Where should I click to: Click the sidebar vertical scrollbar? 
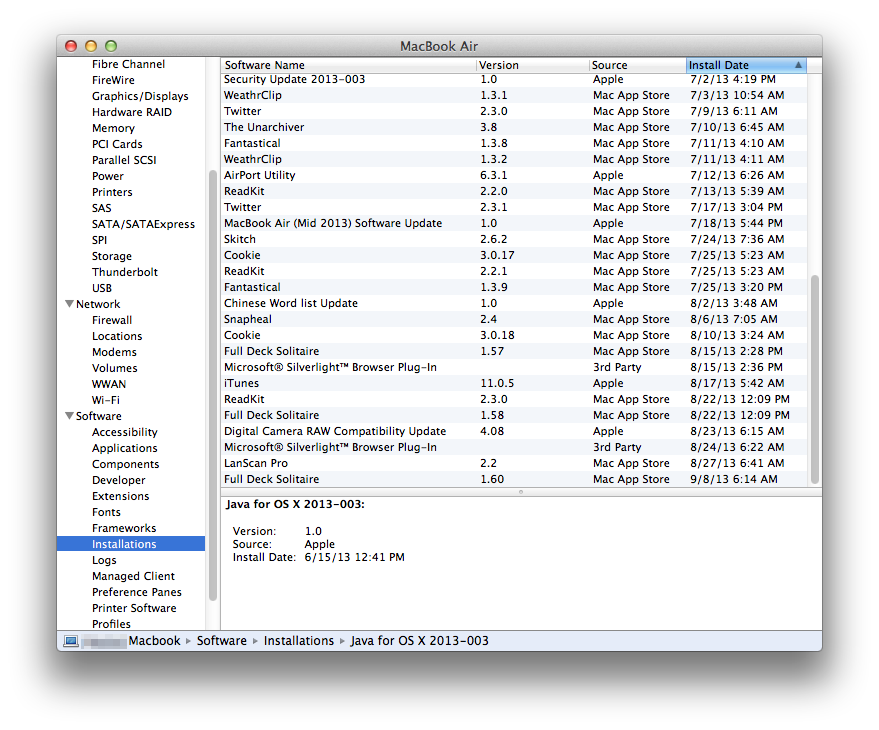(213, 385)
